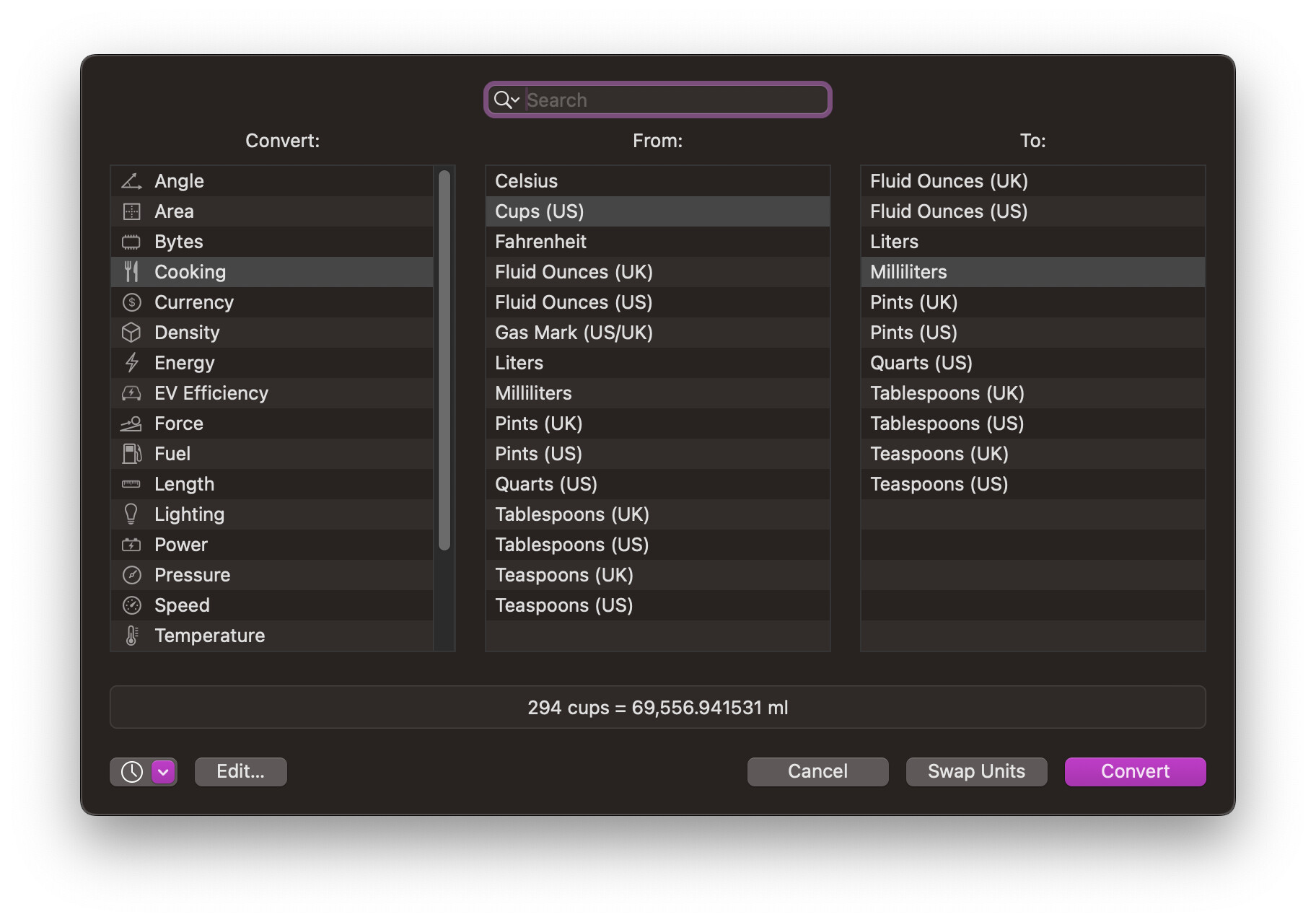Choose Liters in the To list
This screenshot has width=1316, height=922.
(1033, 242)
